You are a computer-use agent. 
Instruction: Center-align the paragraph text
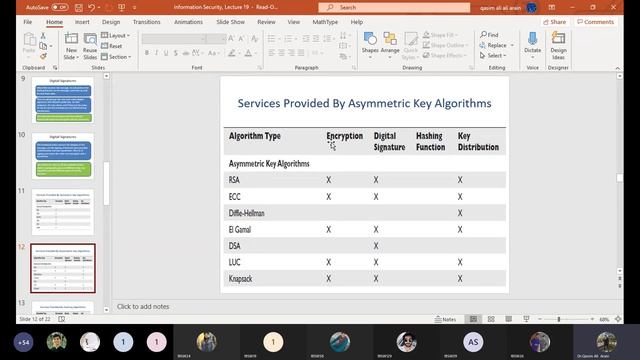pyautogui.click(x=281, y=53)
